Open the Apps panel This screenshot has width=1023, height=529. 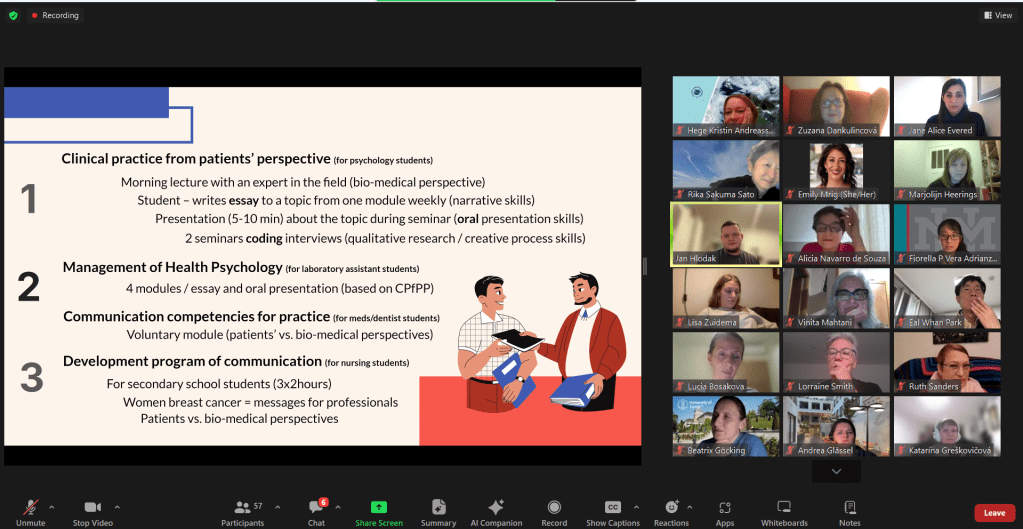point(725,508)
